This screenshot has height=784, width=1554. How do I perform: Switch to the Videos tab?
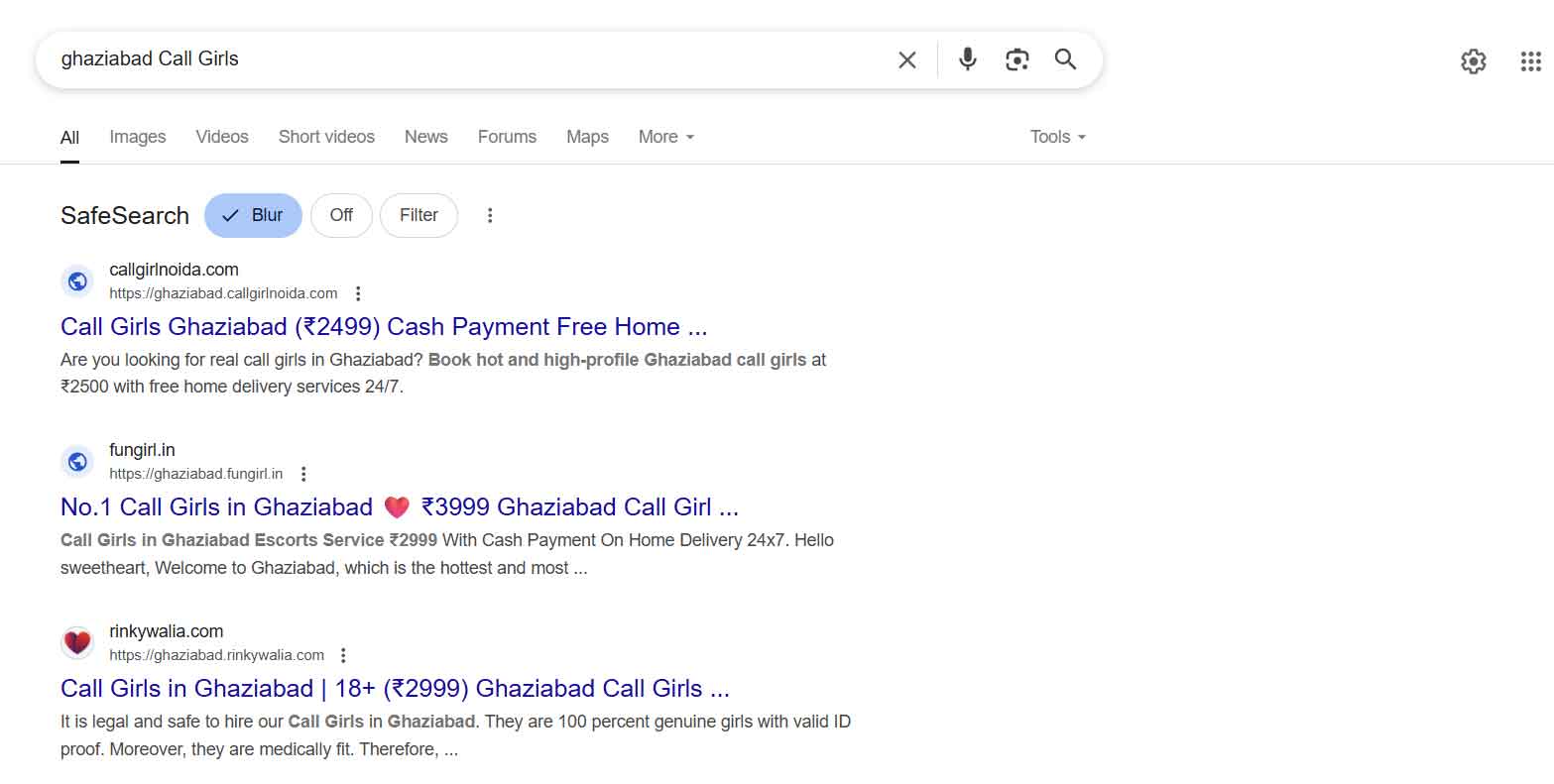point(222,137)
